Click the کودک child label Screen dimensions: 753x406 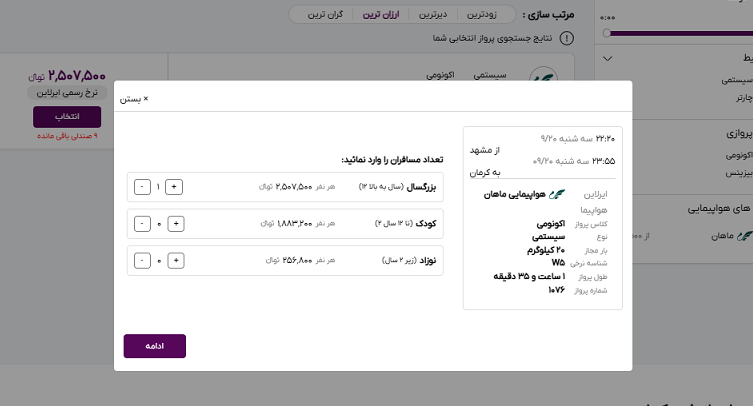click(426, 223)
